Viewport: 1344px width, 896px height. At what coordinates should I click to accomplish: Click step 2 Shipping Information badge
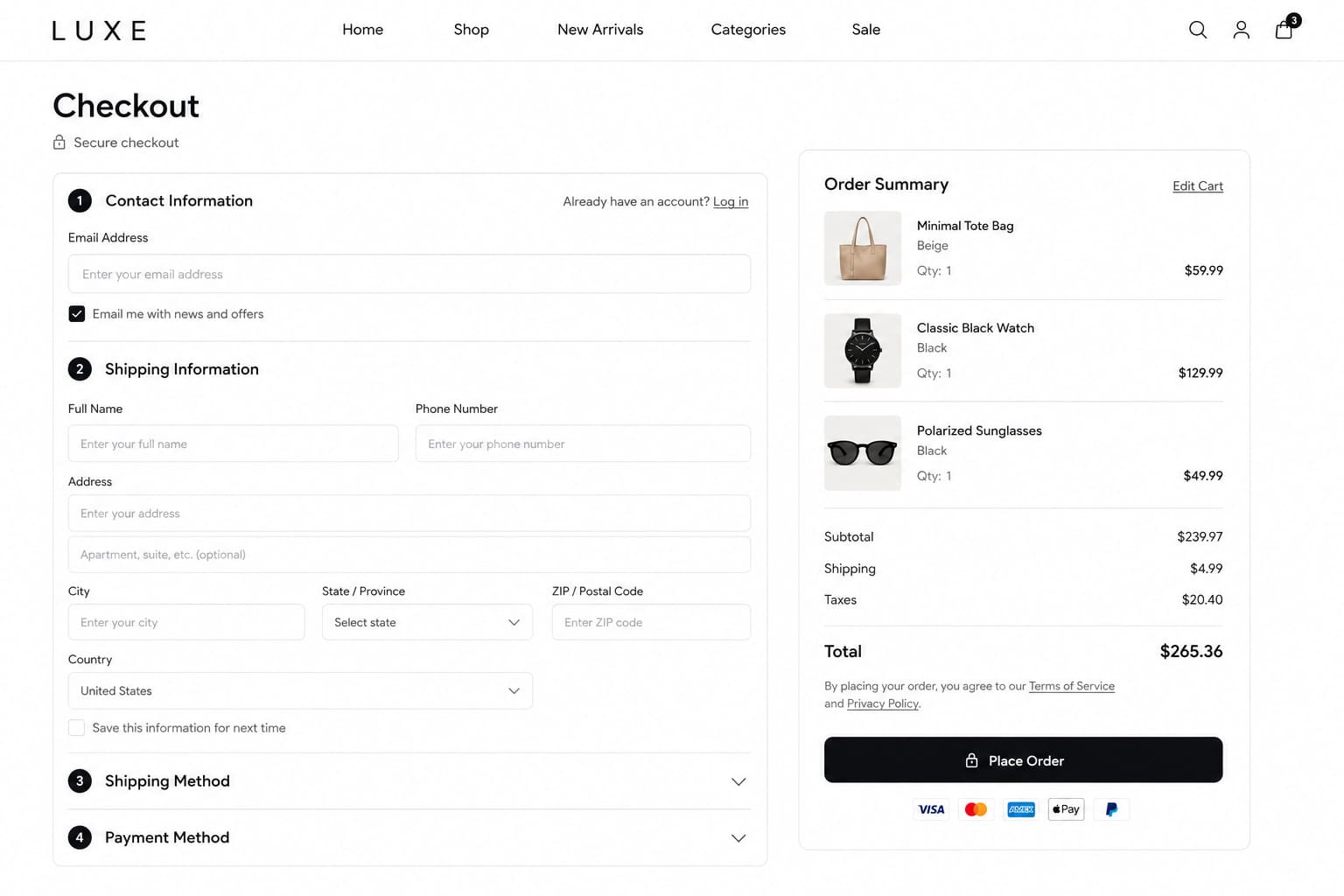coord(80,368)
